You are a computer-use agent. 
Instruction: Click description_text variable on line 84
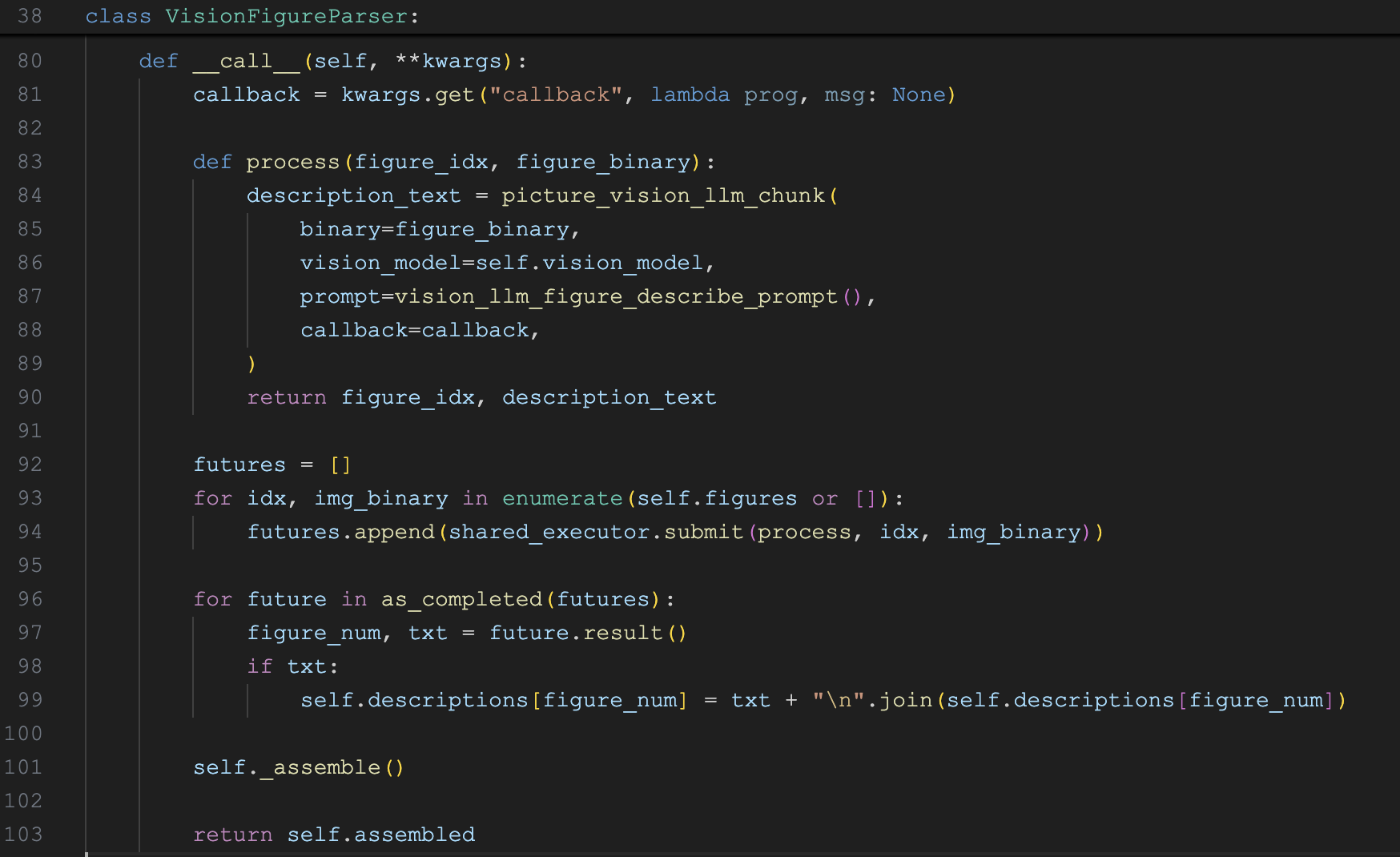point(354,195)
